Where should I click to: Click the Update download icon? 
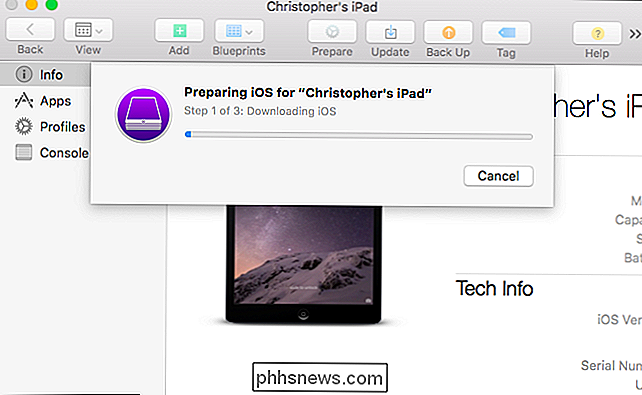(x=390, y=32)
